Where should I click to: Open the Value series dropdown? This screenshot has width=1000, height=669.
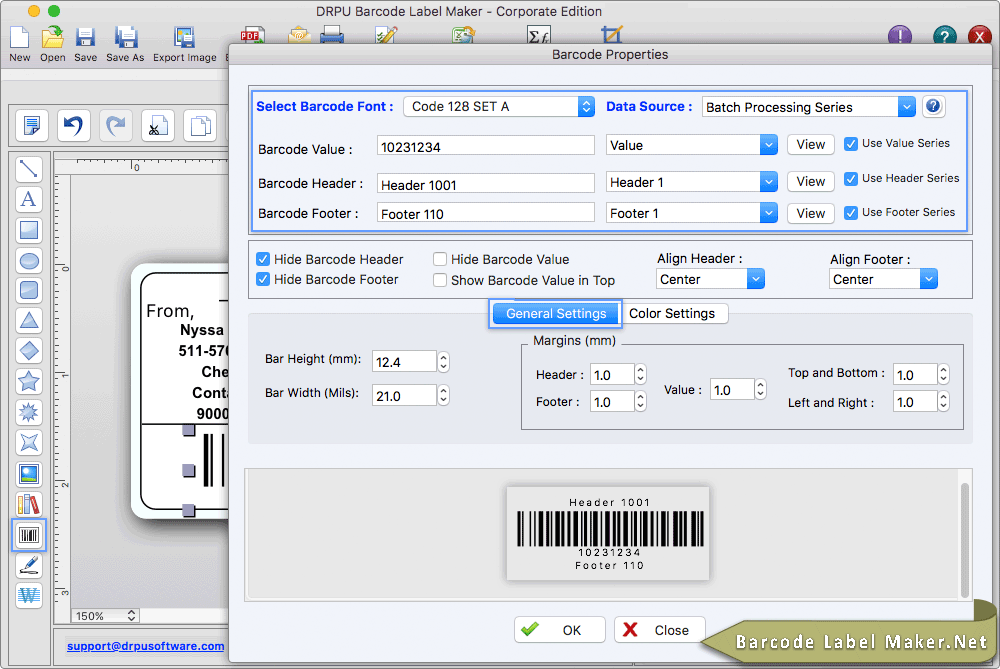point(691,145)
